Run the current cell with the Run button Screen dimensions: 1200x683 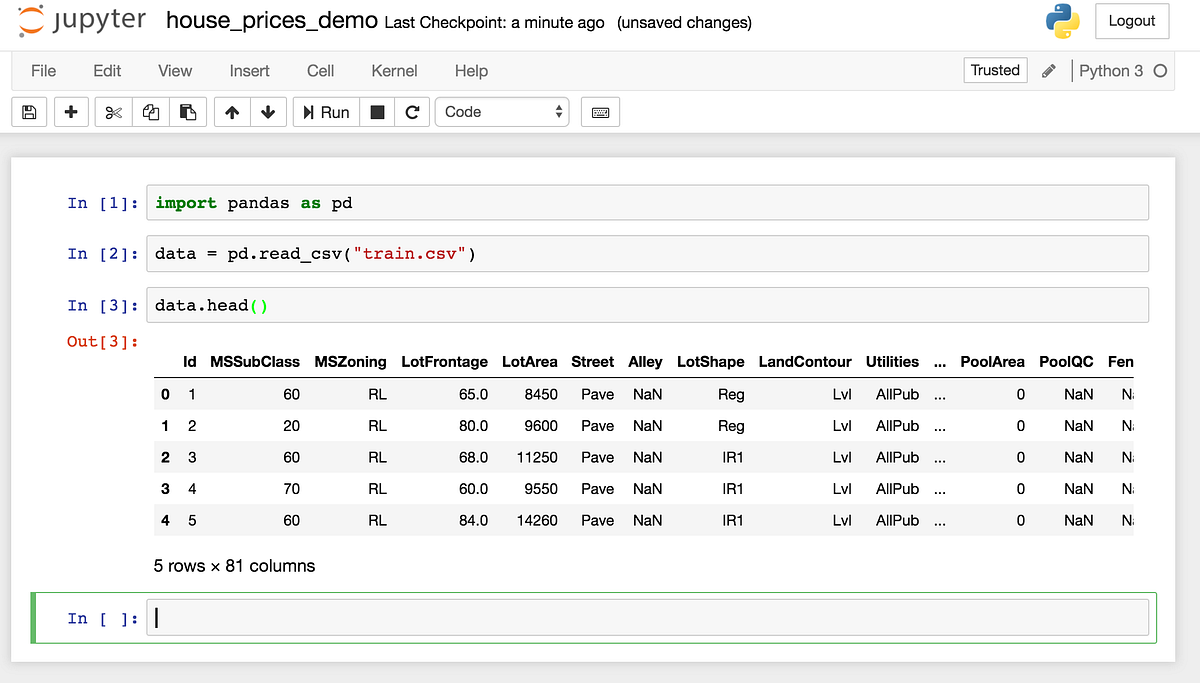click(325, 112)
